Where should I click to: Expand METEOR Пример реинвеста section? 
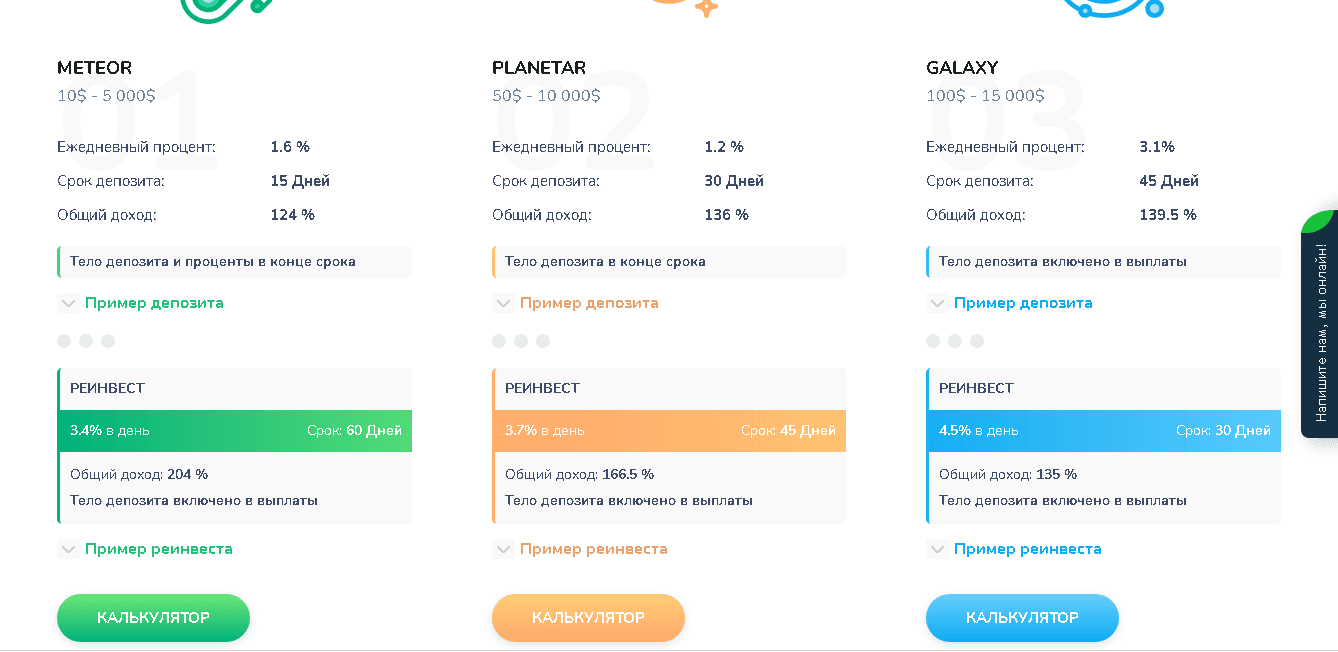(158, 549)
